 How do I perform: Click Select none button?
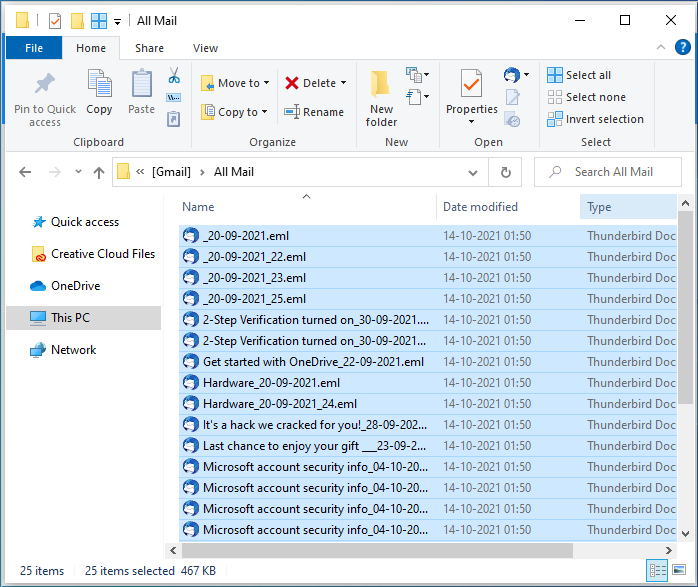coord(586,97)
